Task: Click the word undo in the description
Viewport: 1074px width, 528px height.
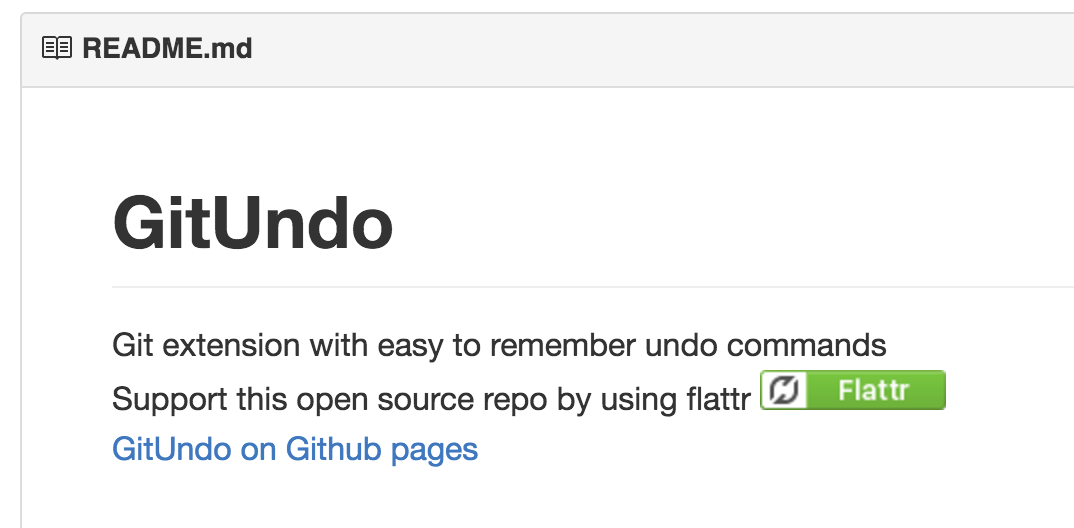Action: [681, 345]
